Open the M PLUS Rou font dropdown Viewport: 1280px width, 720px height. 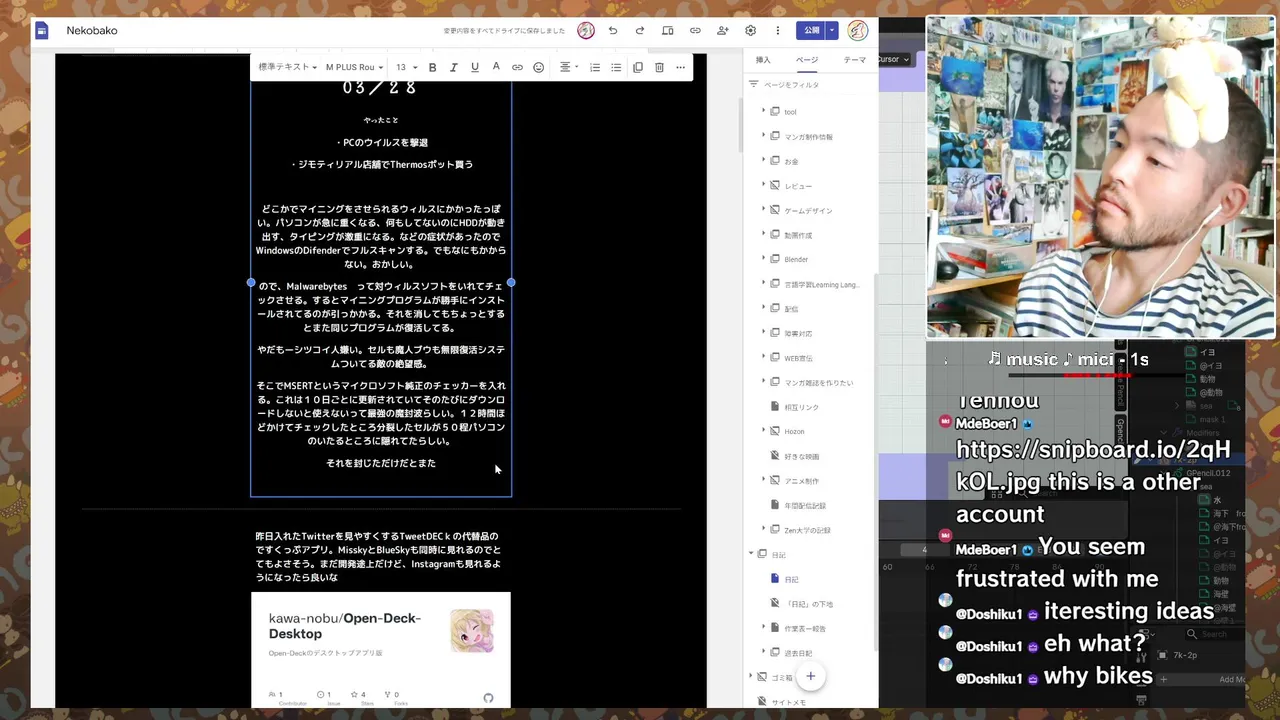point(354,67)
